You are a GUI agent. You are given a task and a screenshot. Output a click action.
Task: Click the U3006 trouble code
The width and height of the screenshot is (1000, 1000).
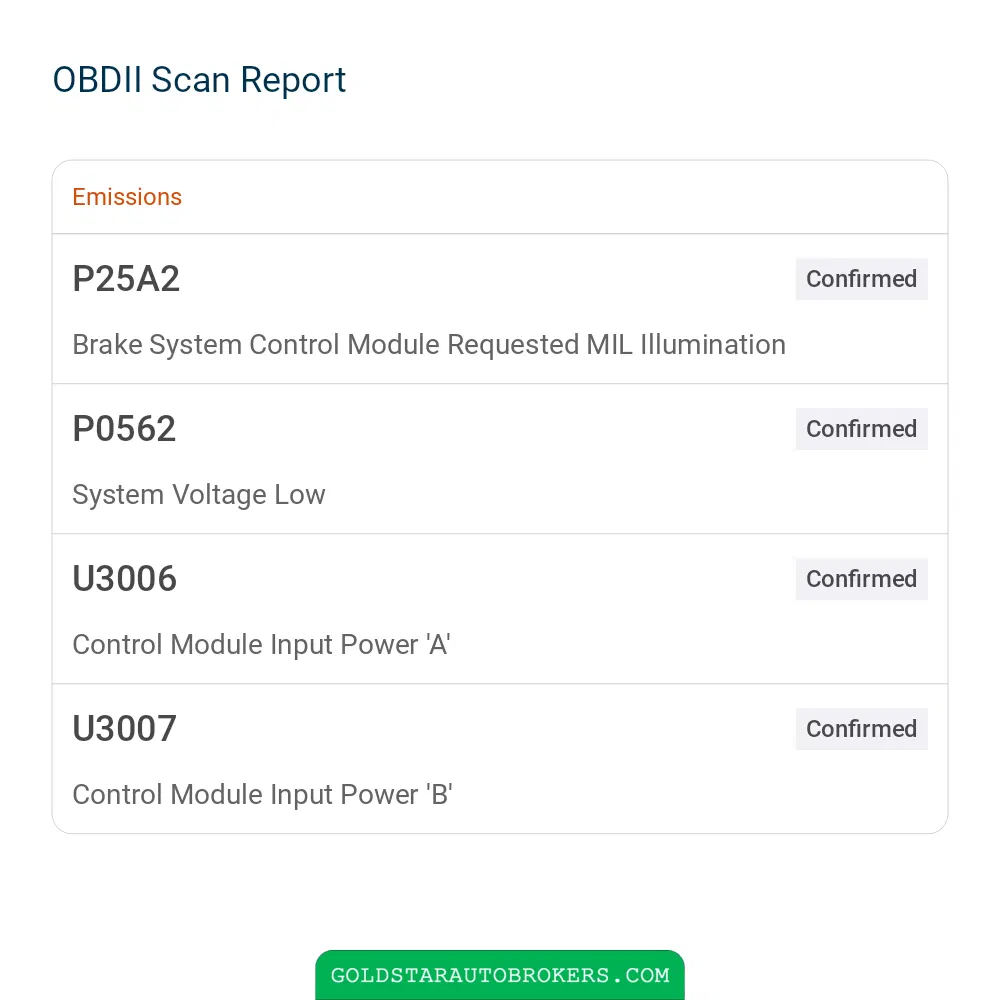(x=124, y=578)
